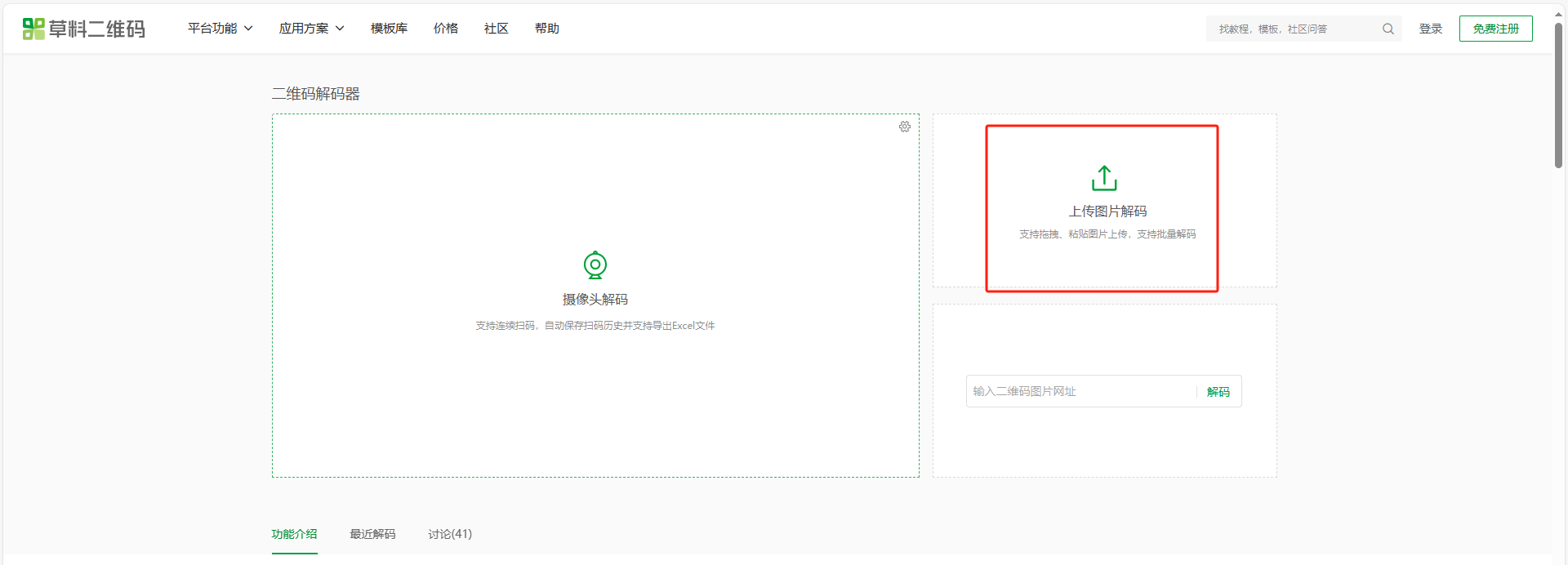Open the 讨论(41) tab
The width and height of the screenshot is (1568, 565).
click(450, 534)
